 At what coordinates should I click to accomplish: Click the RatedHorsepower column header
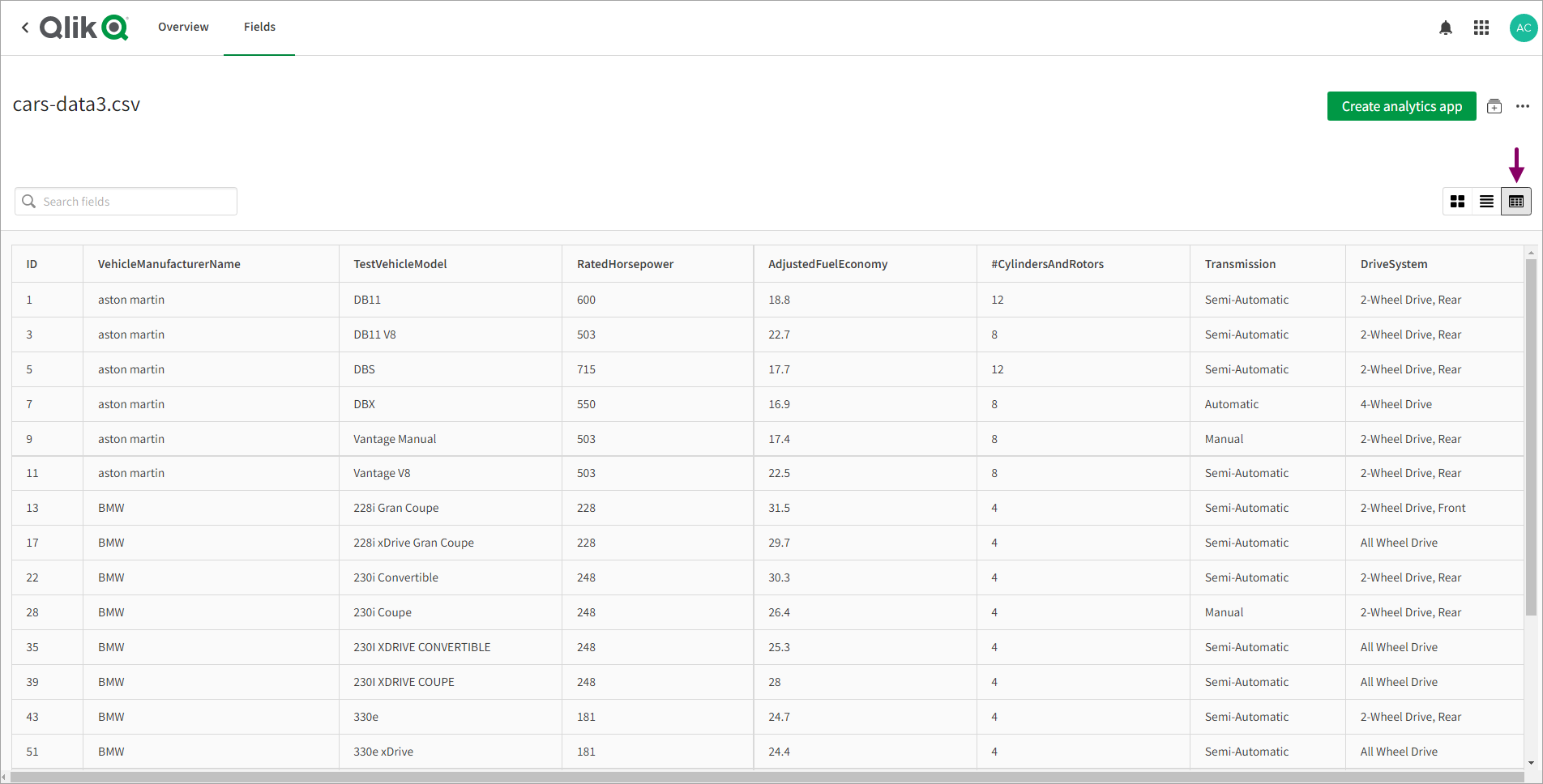click(x=657, y=264)
